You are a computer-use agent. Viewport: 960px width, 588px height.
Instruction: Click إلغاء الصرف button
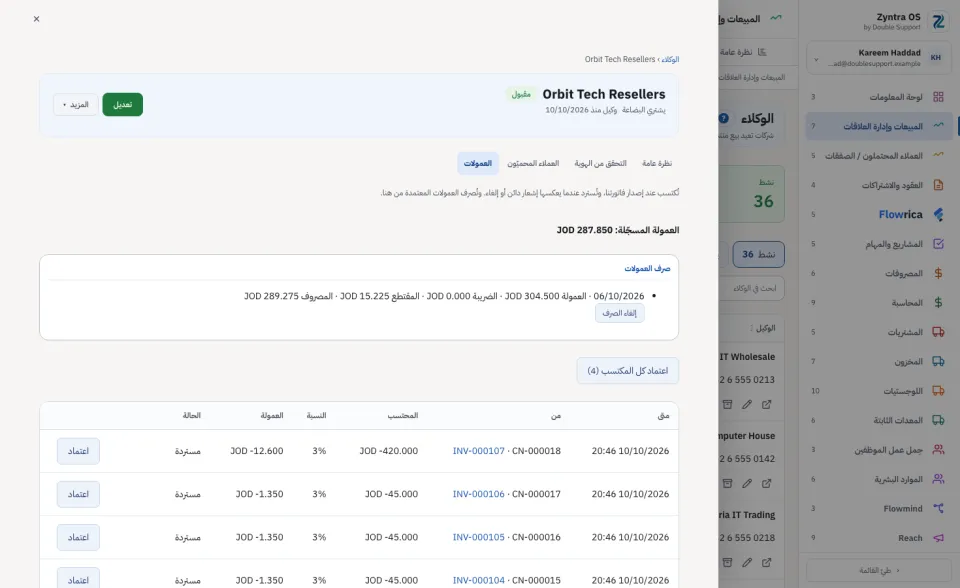[x=619, y=313]
